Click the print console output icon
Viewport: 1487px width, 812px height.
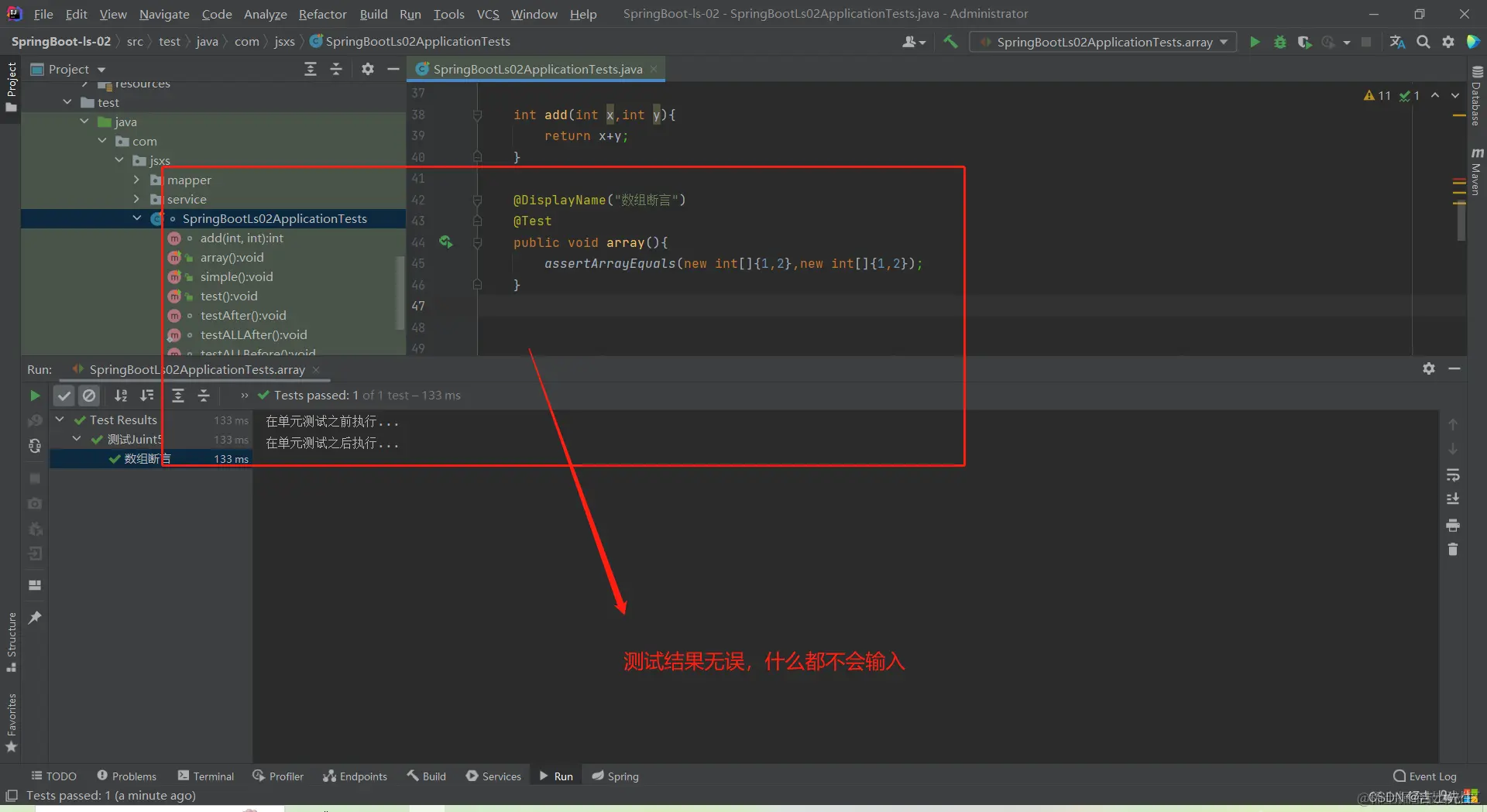[x=1453, y=526]
